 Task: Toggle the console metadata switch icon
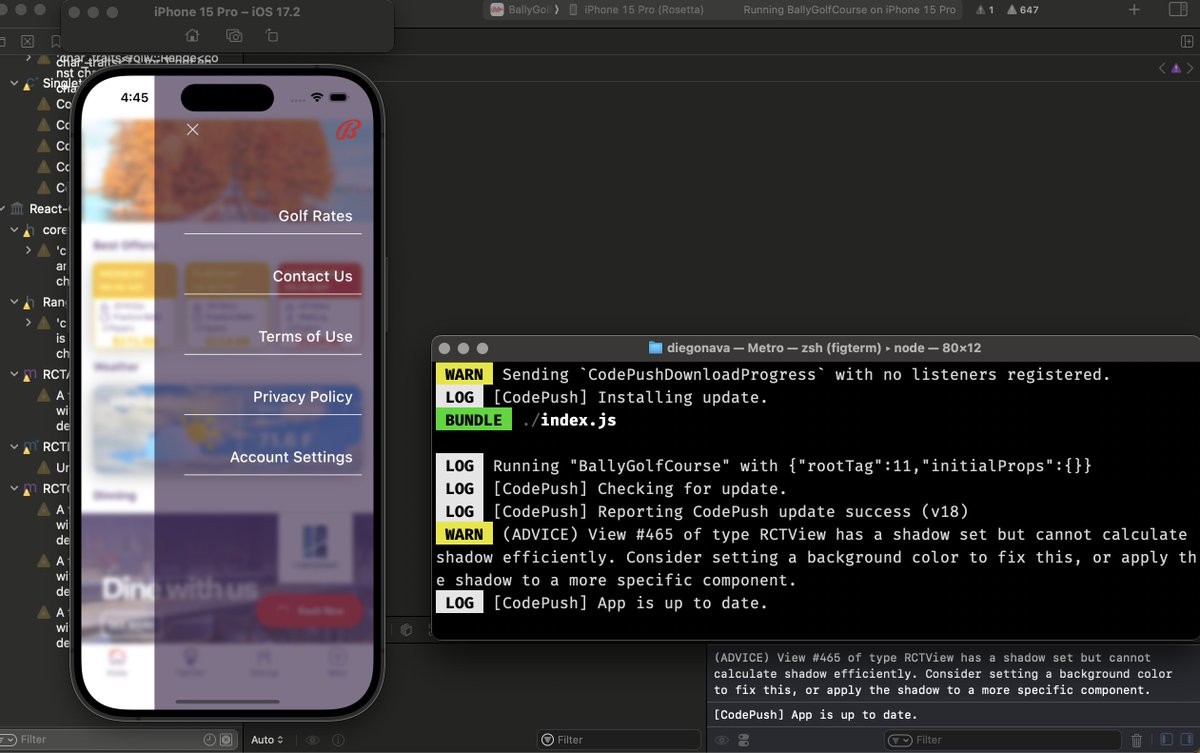[x=744, y=740]
